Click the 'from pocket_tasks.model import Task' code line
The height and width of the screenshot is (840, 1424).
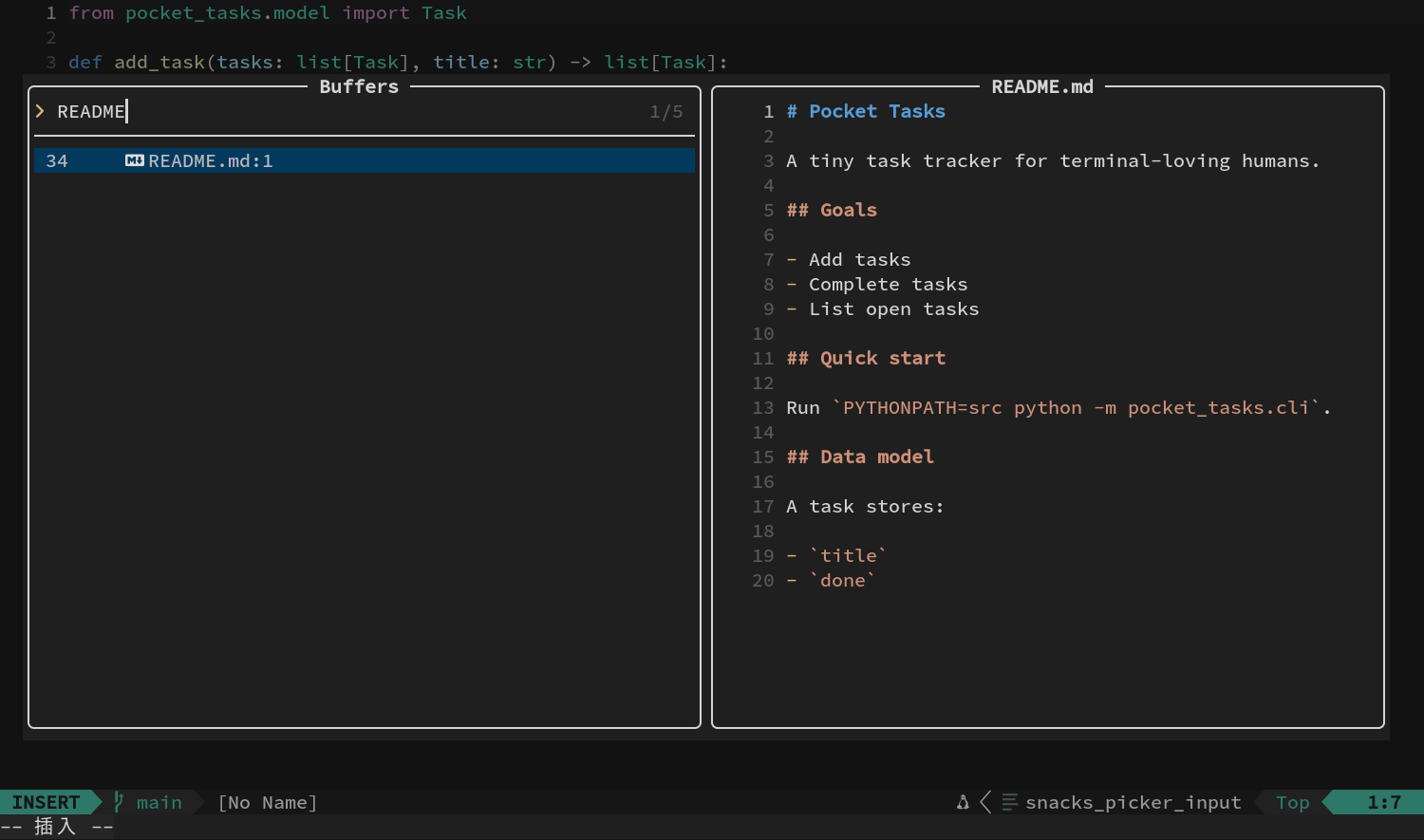268,12
